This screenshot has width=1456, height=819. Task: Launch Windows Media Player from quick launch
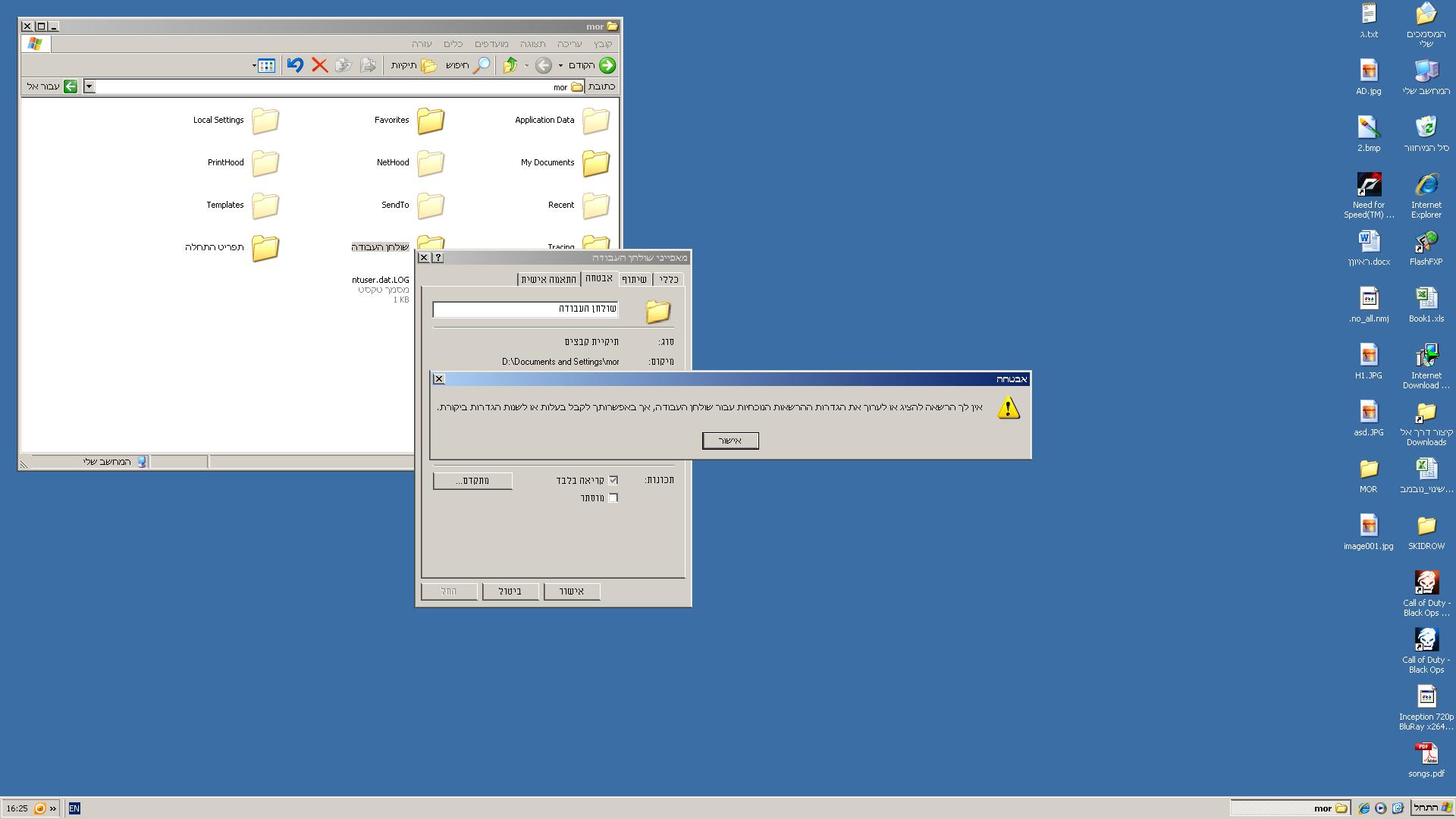(x=1380, y=808)
